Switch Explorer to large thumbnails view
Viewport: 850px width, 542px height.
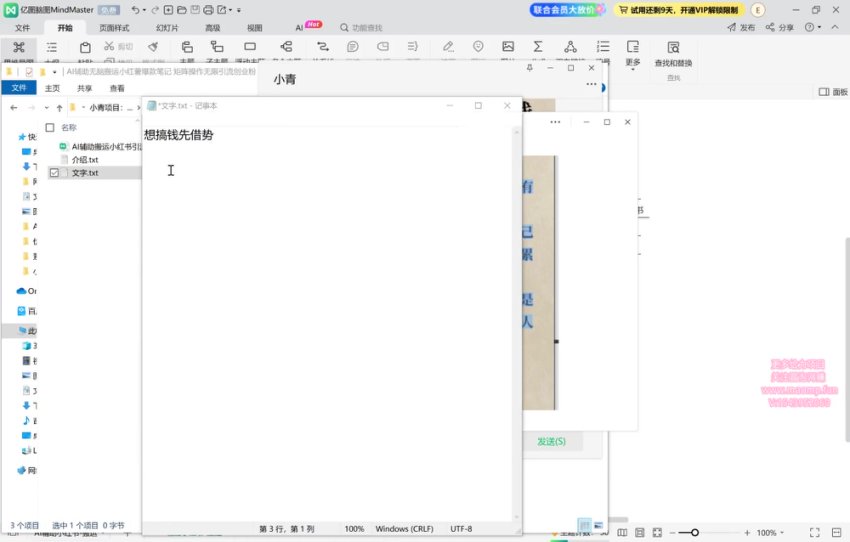coord(598,524)
